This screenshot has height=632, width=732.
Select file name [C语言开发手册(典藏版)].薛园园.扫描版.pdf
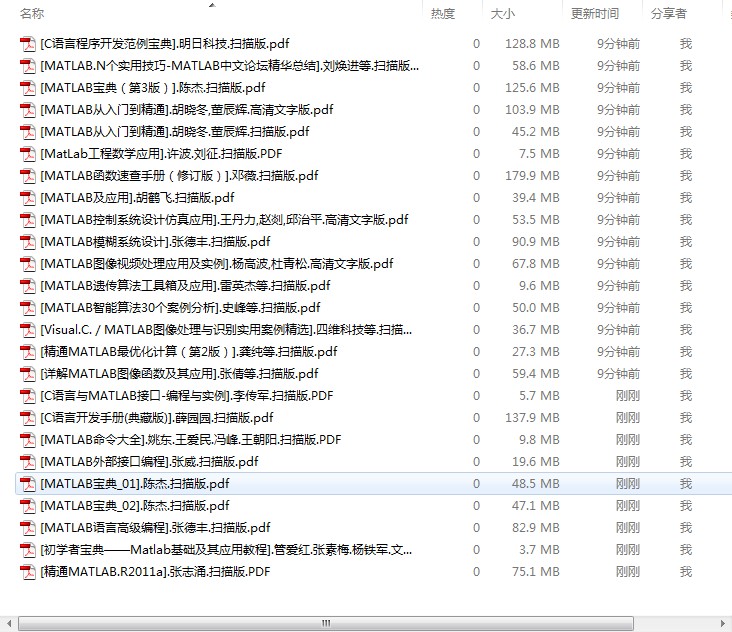coord(157,418)
